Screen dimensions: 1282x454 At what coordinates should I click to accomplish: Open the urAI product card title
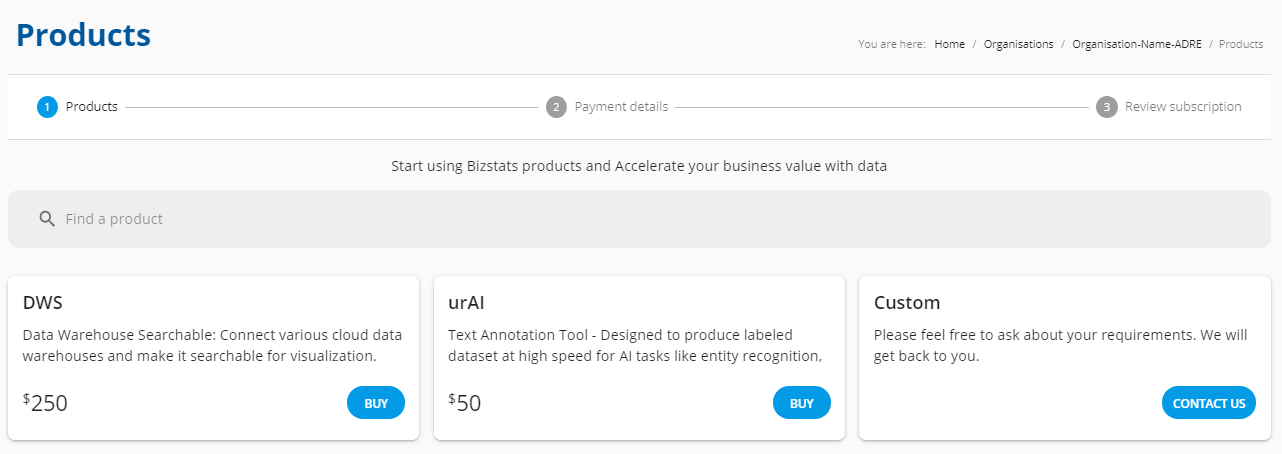[x=466, y=303]
